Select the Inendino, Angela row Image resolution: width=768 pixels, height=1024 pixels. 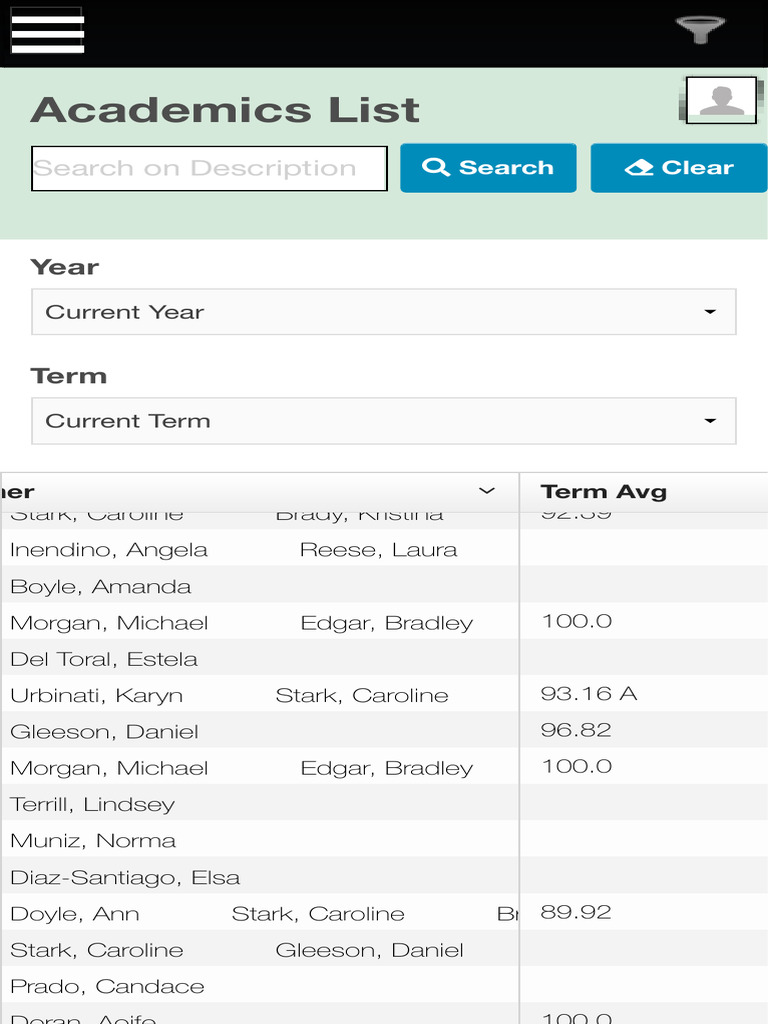[109, 550]
